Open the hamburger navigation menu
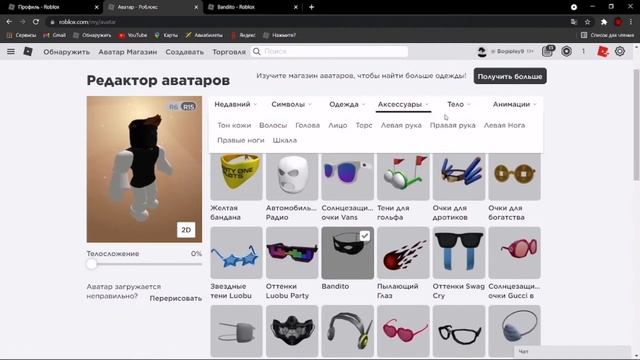640x360 pixels. (11, 51)
